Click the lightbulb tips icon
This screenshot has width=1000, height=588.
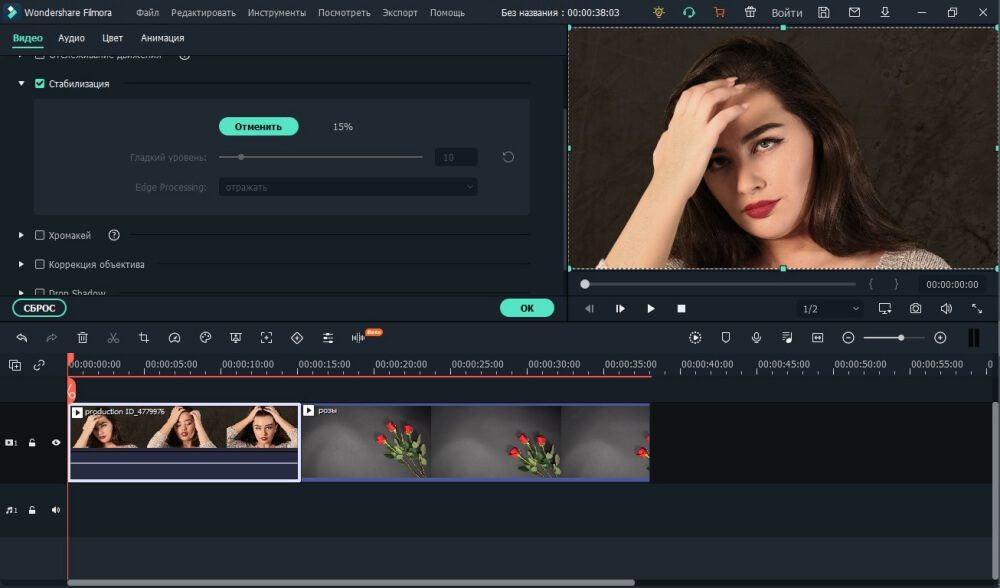tap(659, 12)
